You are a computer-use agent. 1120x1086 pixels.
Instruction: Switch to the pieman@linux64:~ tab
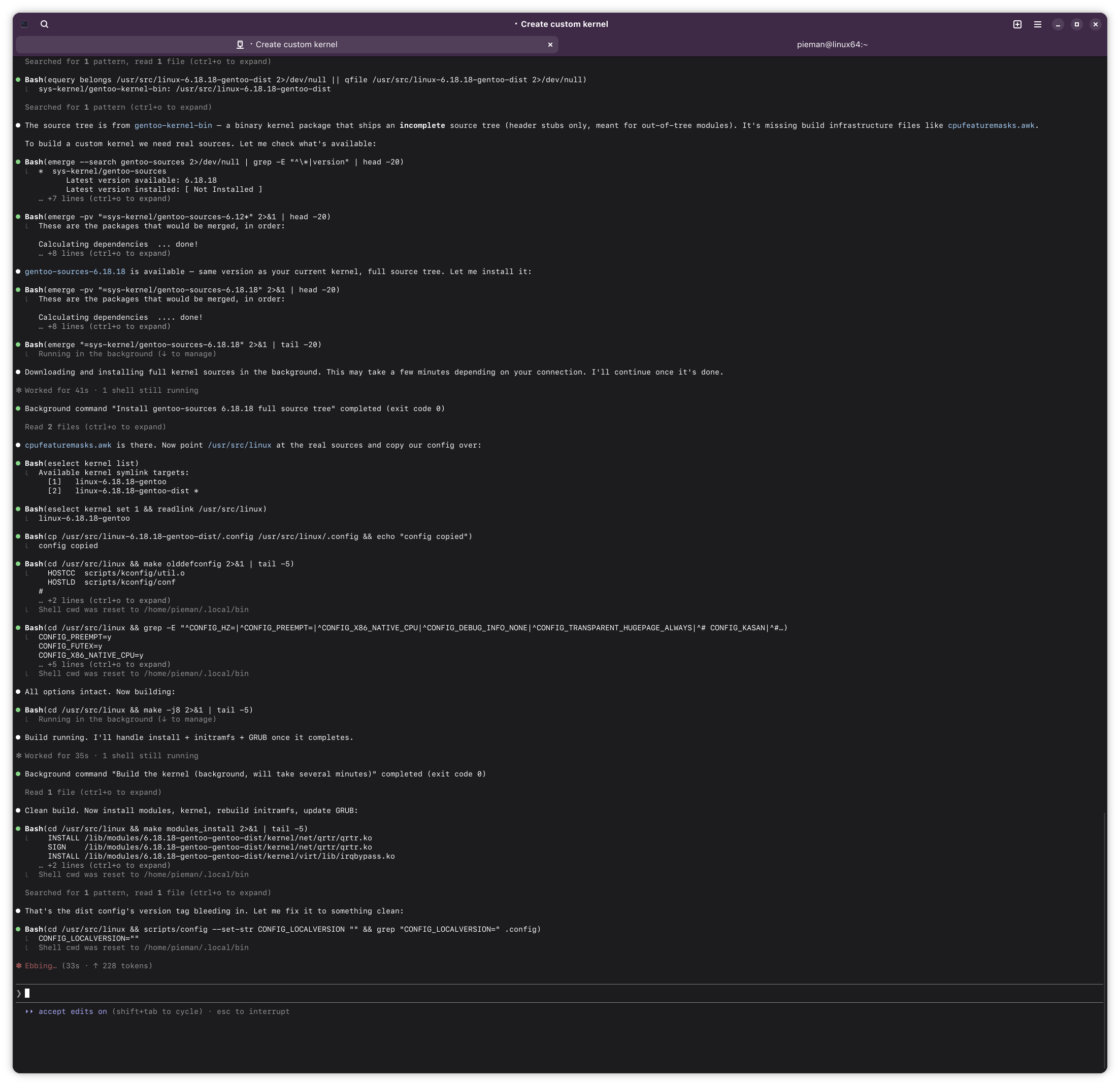coord(832,45)
